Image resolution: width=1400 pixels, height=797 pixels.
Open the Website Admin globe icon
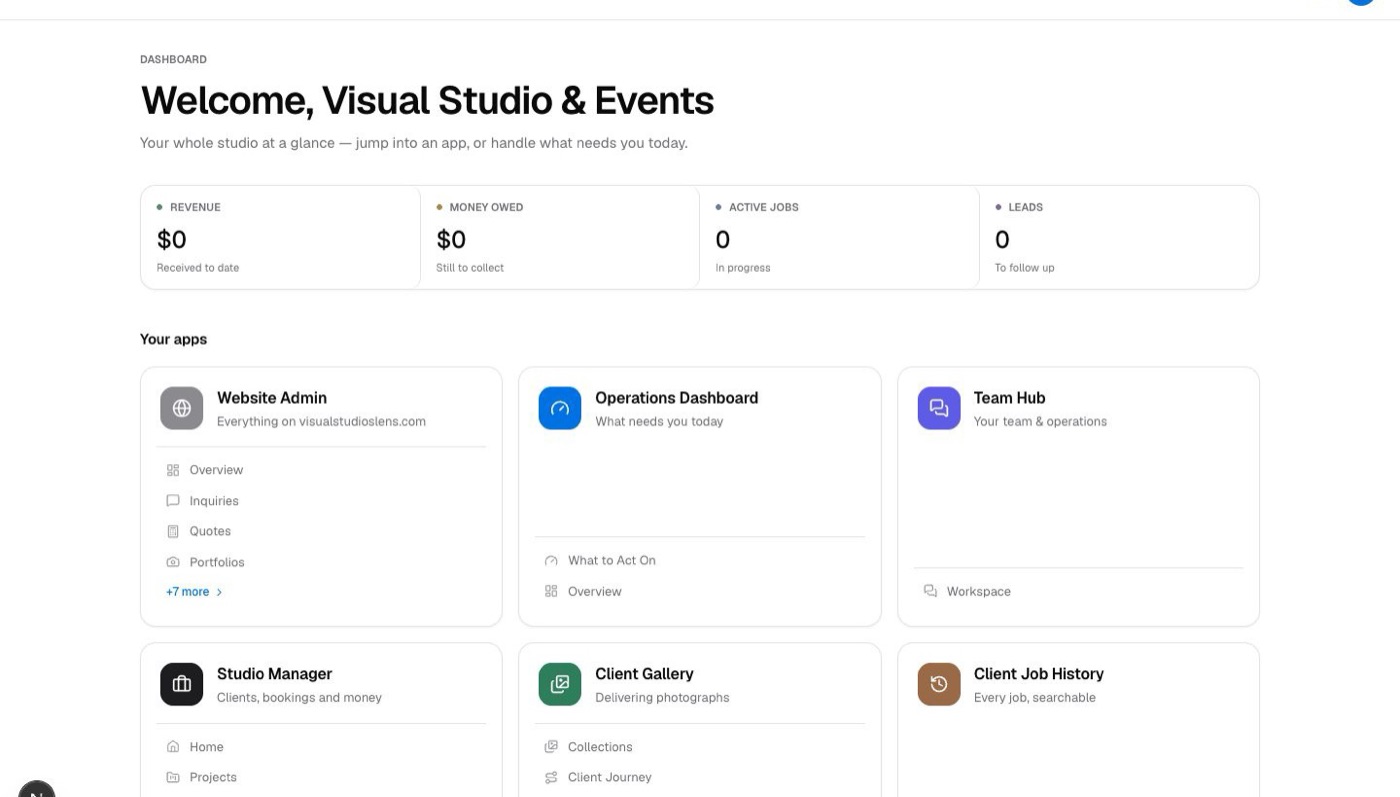tap(181, 408)
